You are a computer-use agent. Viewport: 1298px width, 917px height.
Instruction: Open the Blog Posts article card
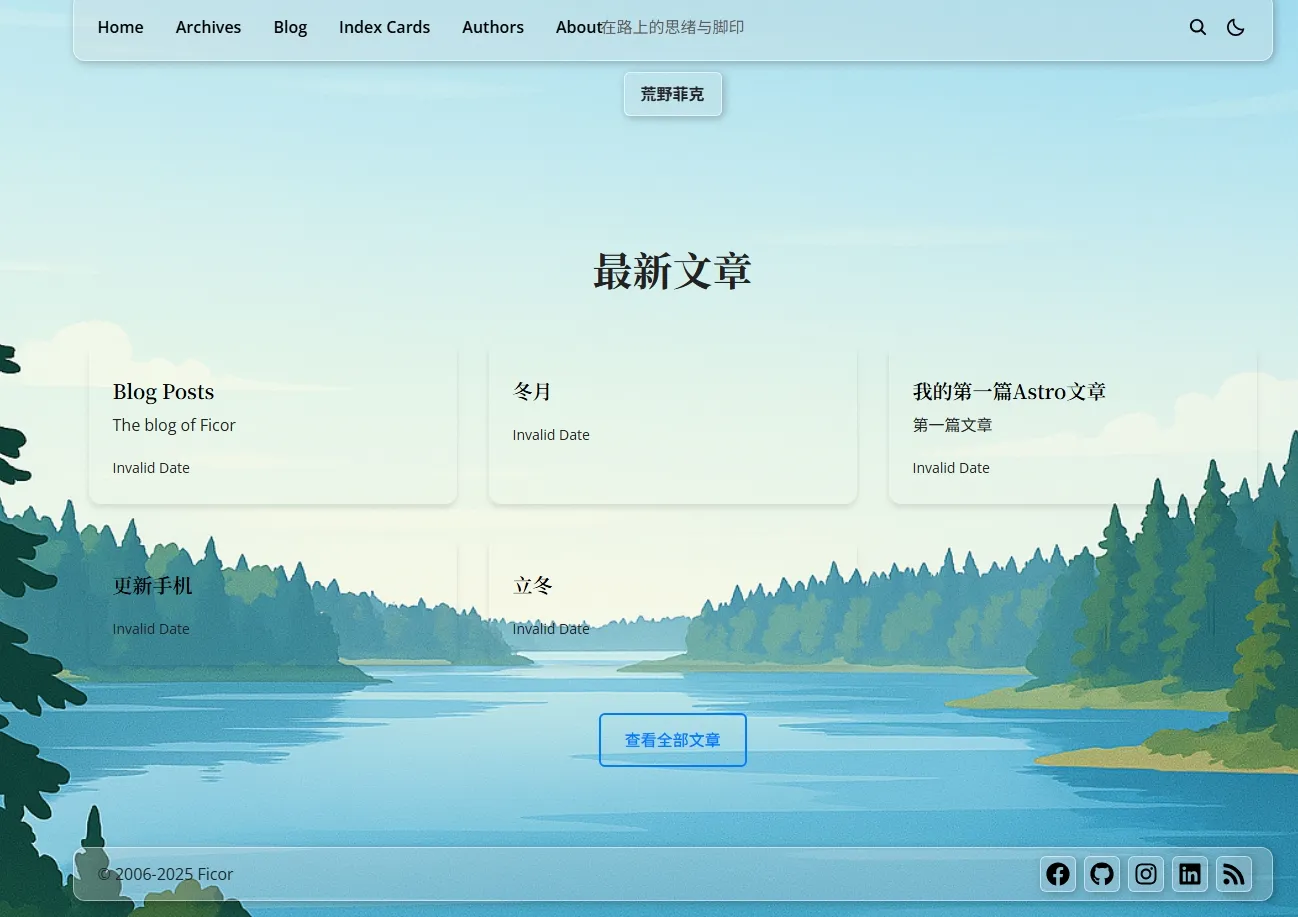pos(272,426)
